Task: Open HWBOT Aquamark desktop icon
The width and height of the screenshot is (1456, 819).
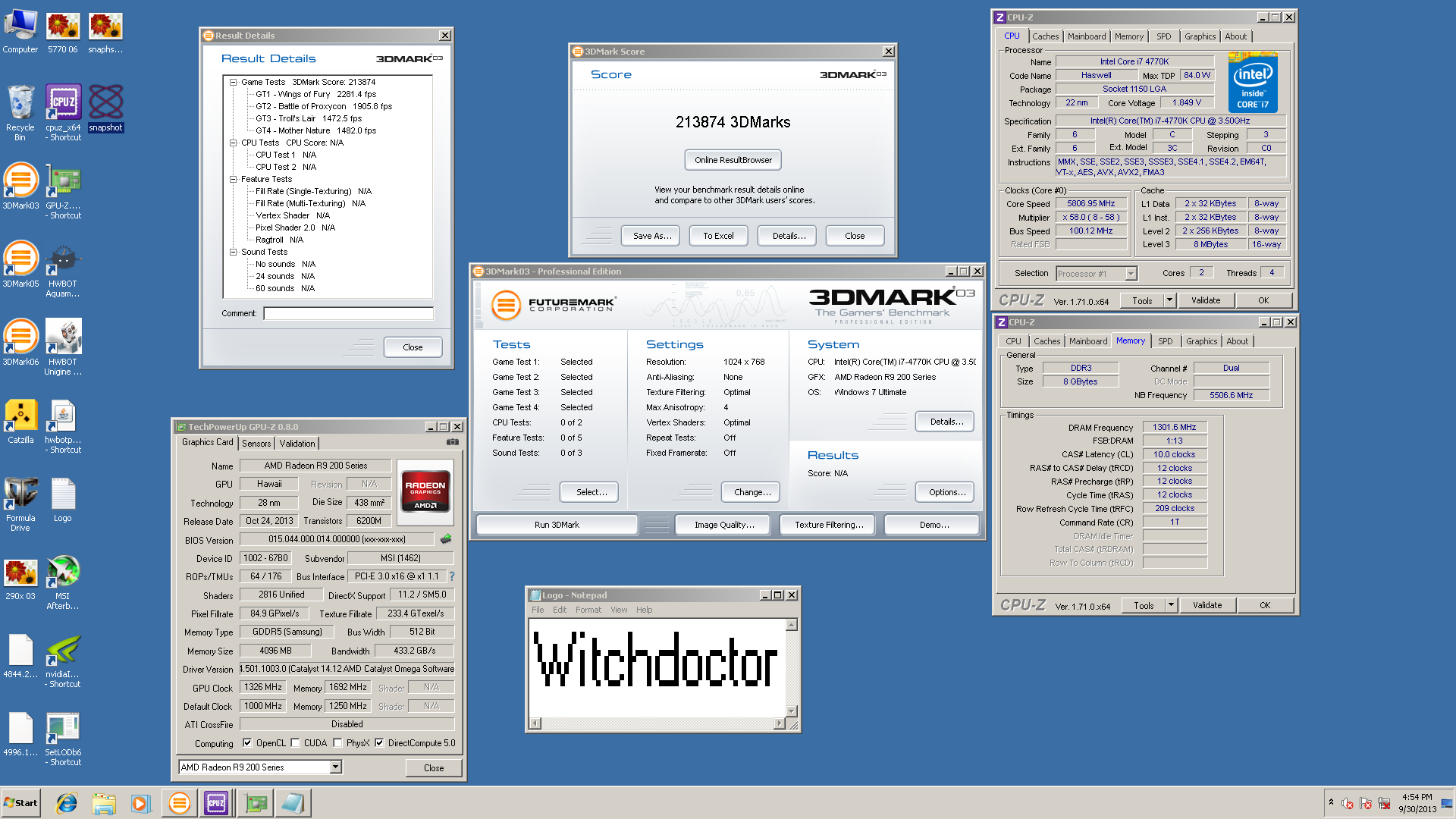Action: pos(63,269)
